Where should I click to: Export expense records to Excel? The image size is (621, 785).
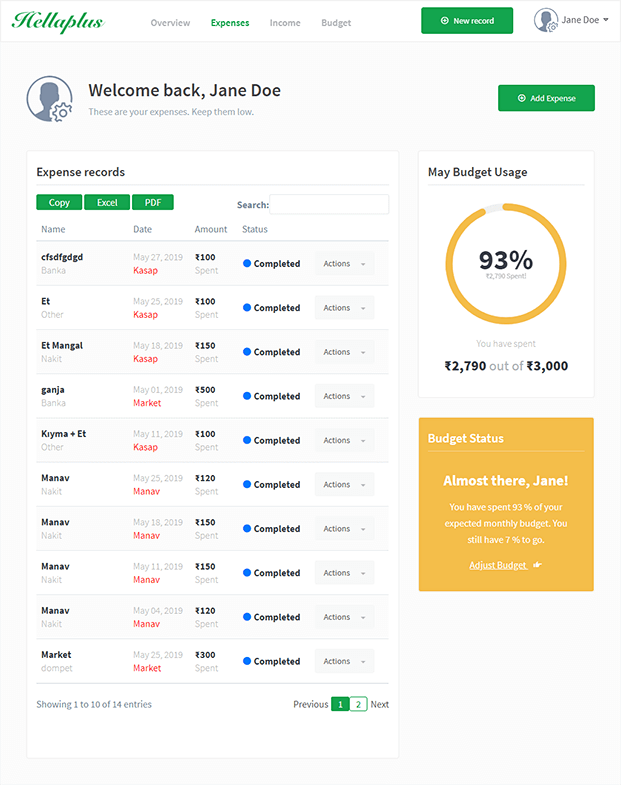pos(107,202)
